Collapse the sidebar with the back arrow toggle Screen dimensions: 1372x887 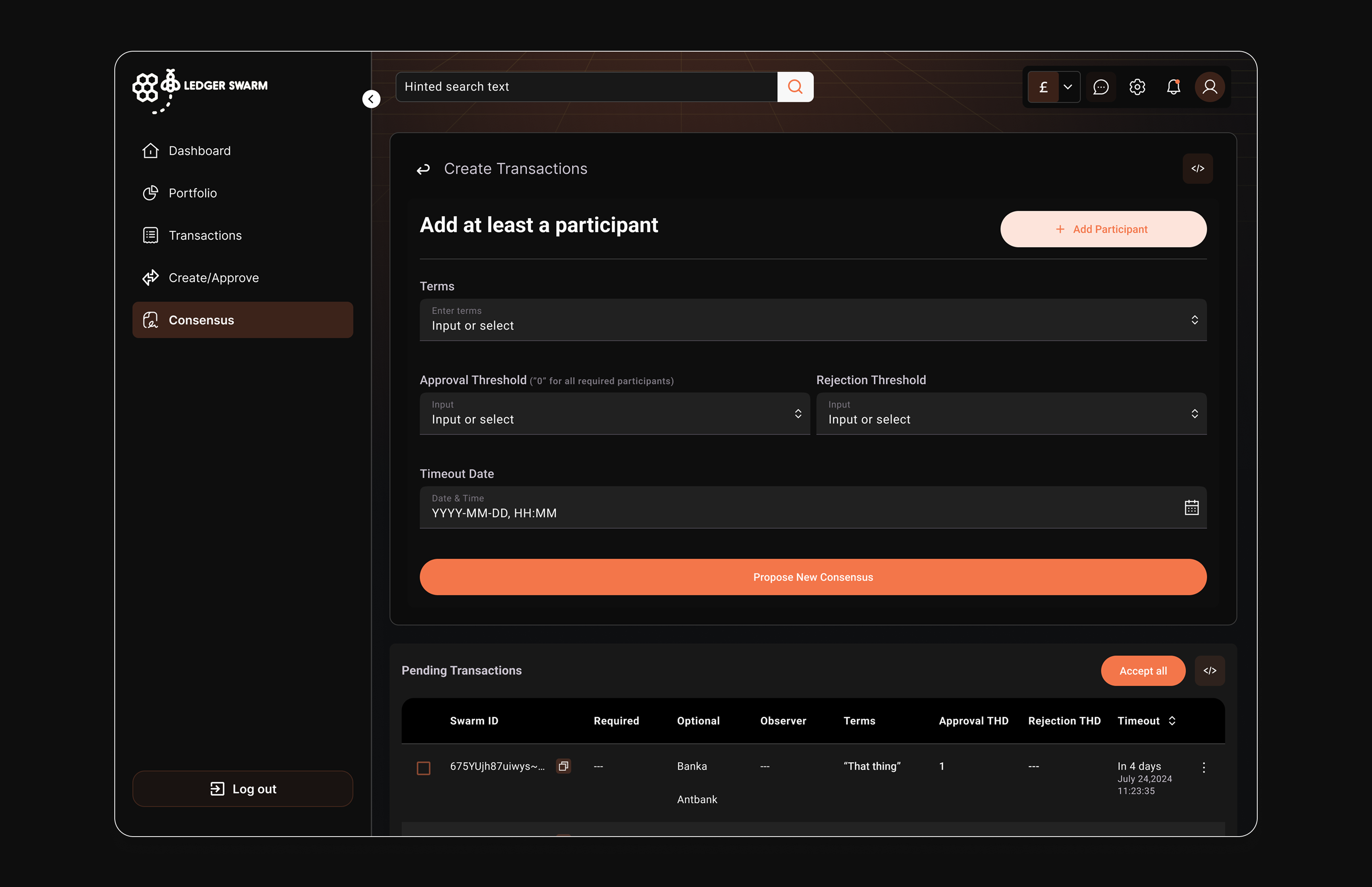click(371, 98)
